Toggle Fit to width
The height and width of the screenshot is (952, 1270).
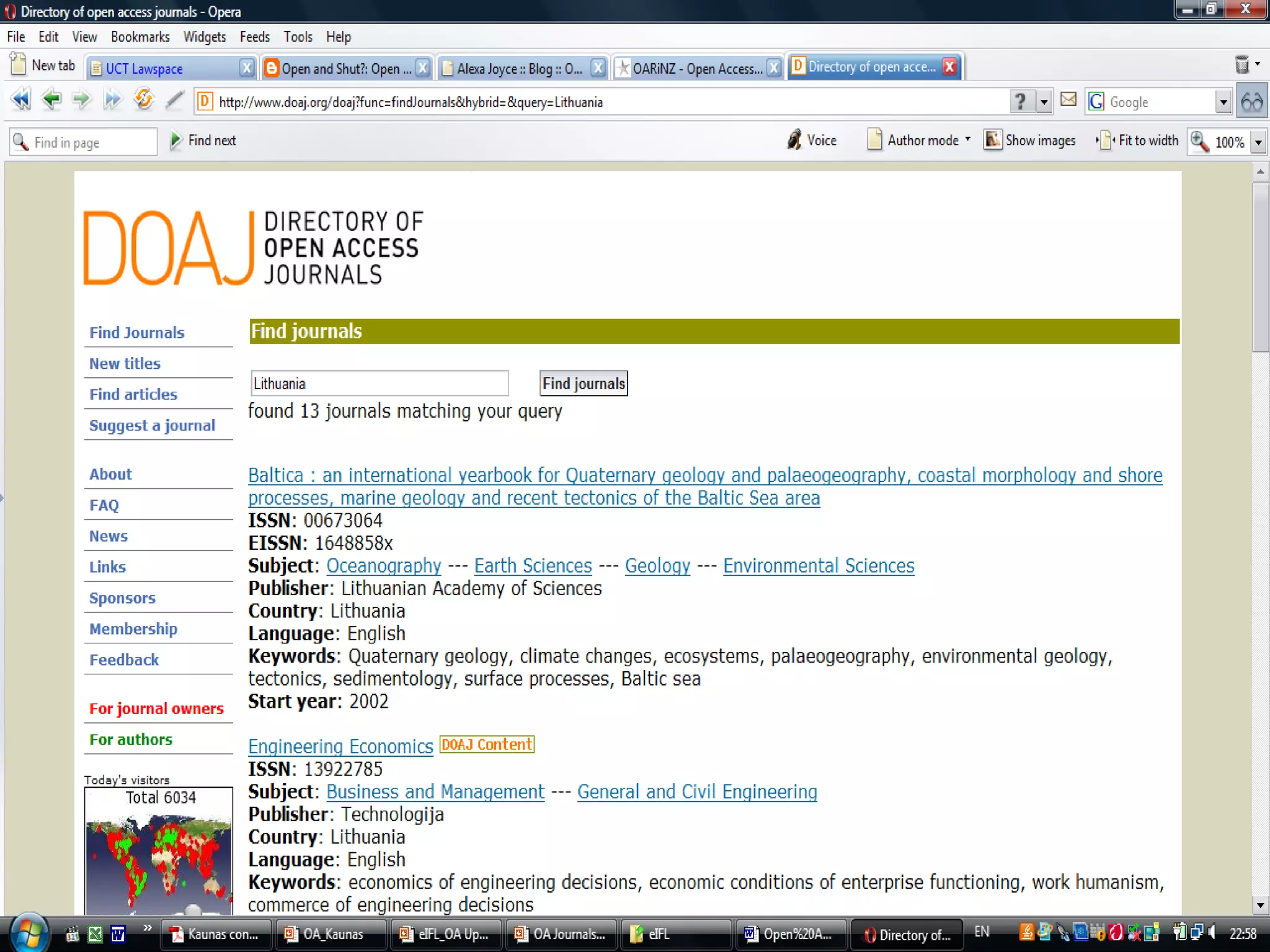pyautogui.click(x=1138, y=141)
